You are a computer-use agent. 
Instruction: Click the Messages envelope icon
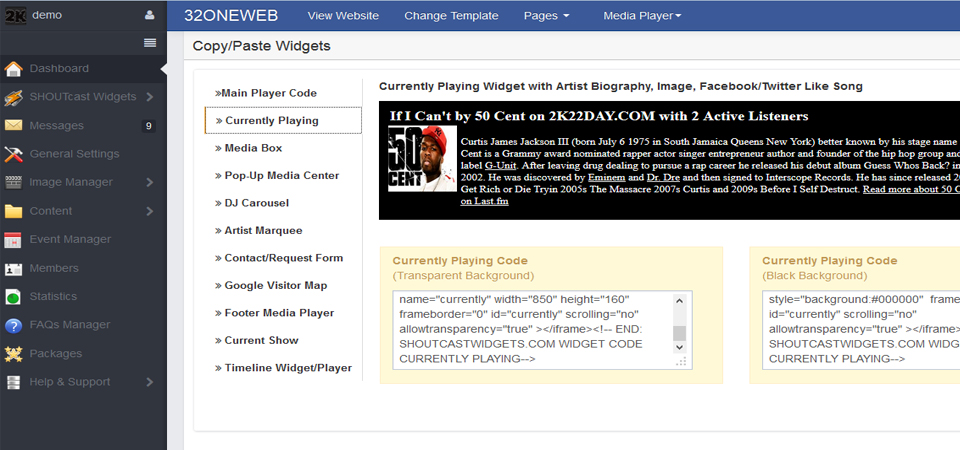tap(13, 126)
